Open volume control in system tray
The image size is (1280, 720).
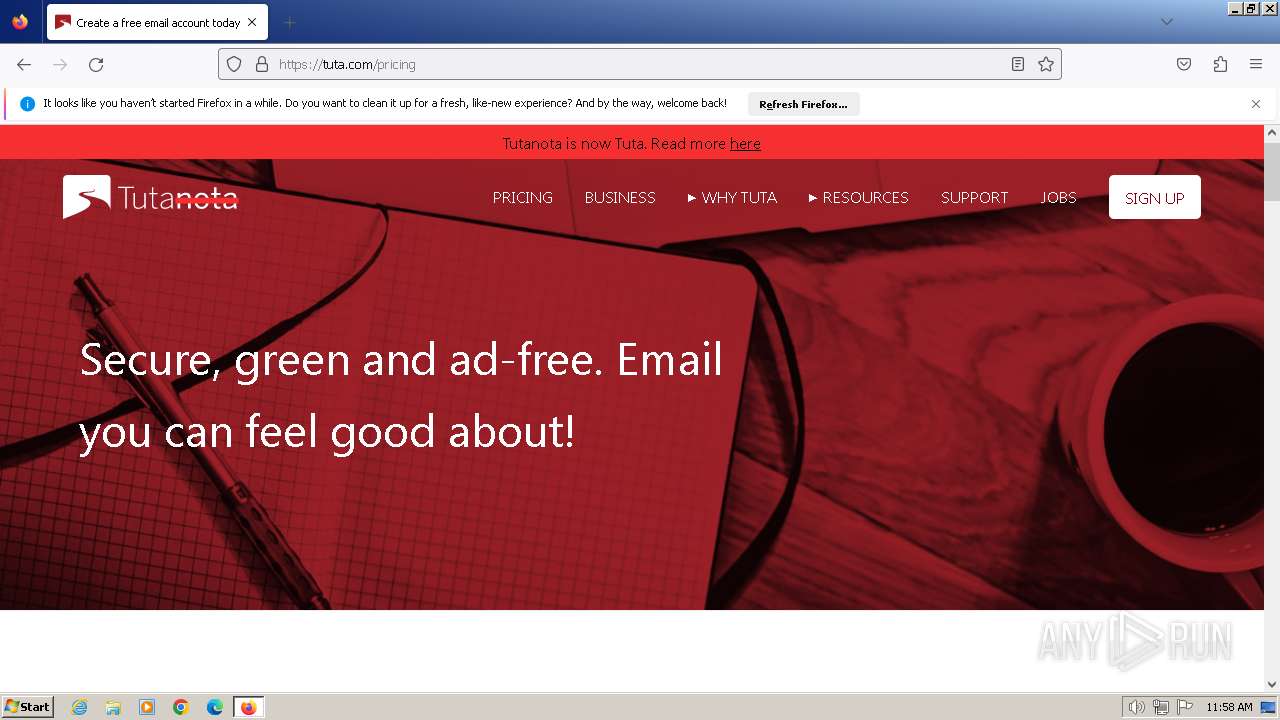(1136, 707)
